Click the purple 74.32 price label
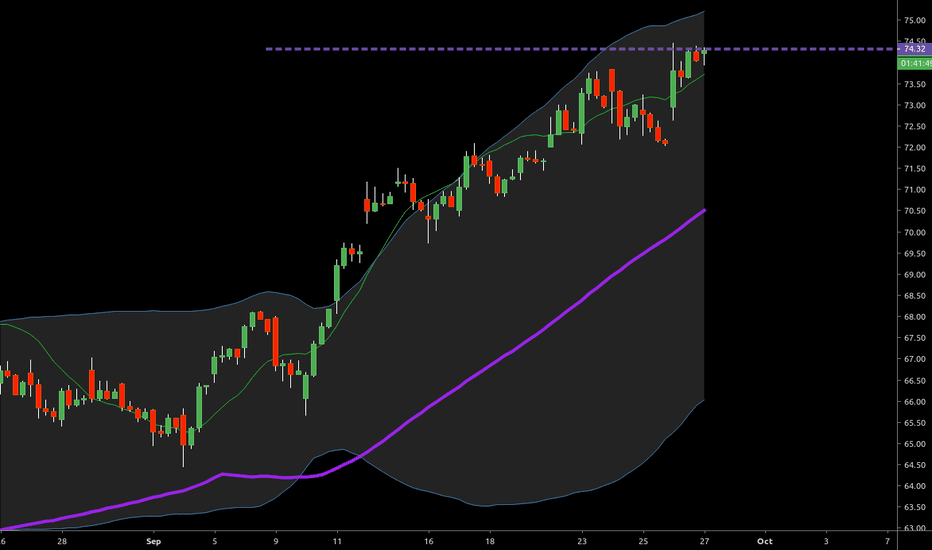Image resolution: width=932 pixels, height=550 pixels. [914, 49]
